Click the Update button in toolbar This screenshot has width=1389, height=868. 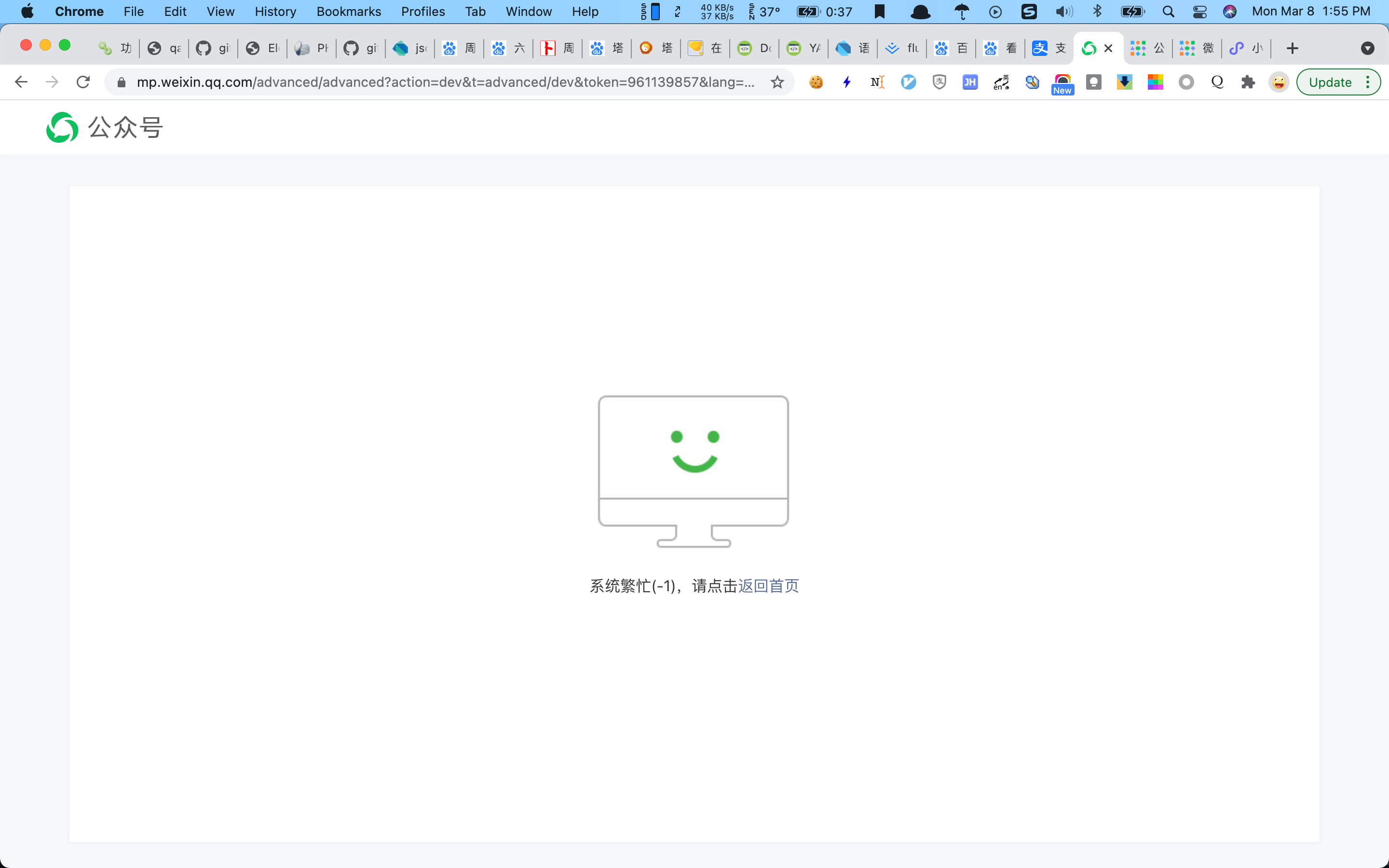(1329, 82)
